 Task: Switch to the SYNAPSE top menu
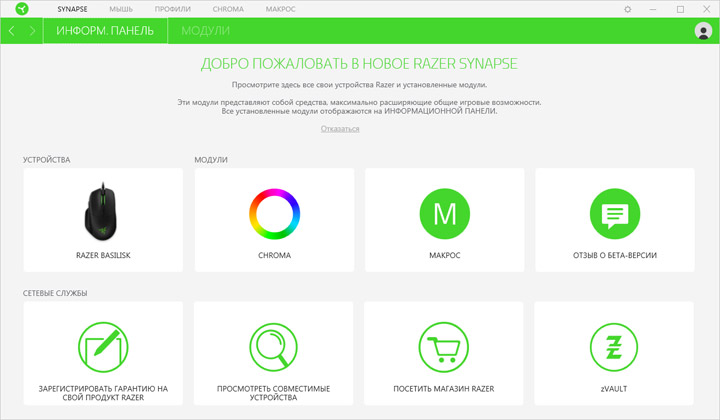pos(72,9)
